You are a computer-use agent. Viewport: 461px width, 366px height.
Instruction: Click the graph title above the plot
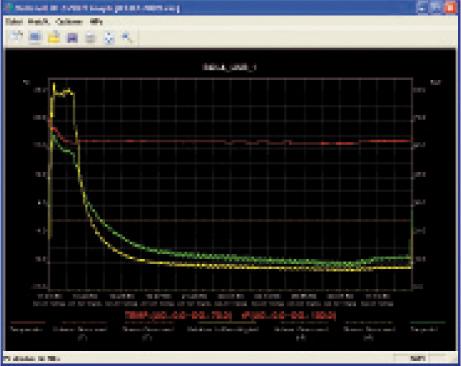point(230,67)
